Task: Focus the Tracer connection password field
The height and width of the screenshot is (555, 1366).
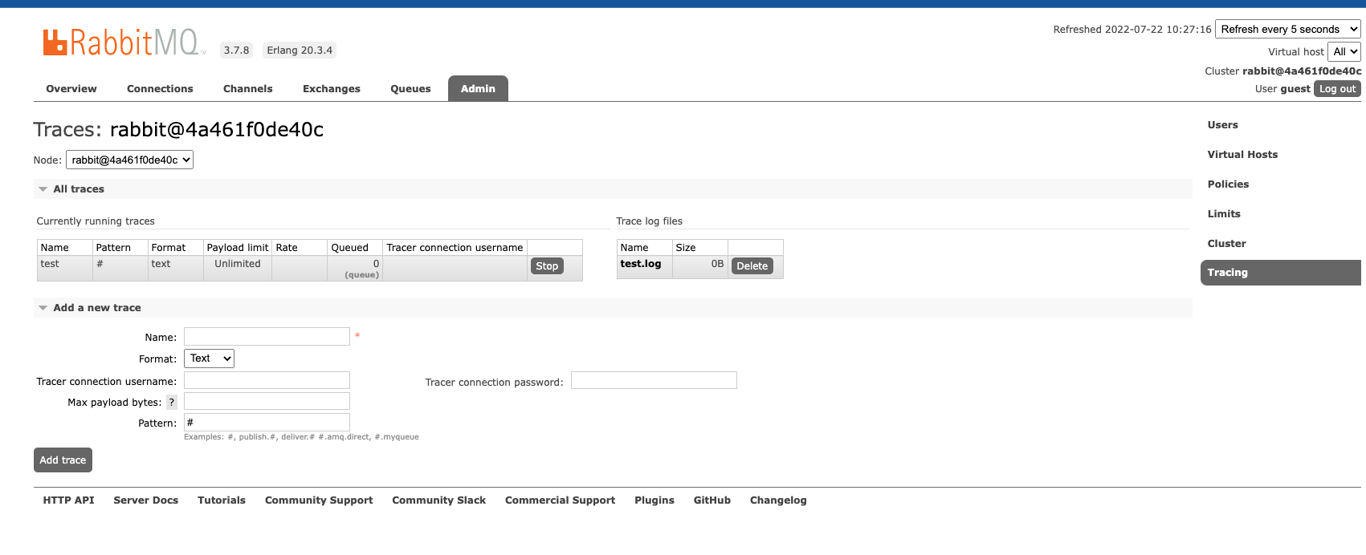Action: 654,381
